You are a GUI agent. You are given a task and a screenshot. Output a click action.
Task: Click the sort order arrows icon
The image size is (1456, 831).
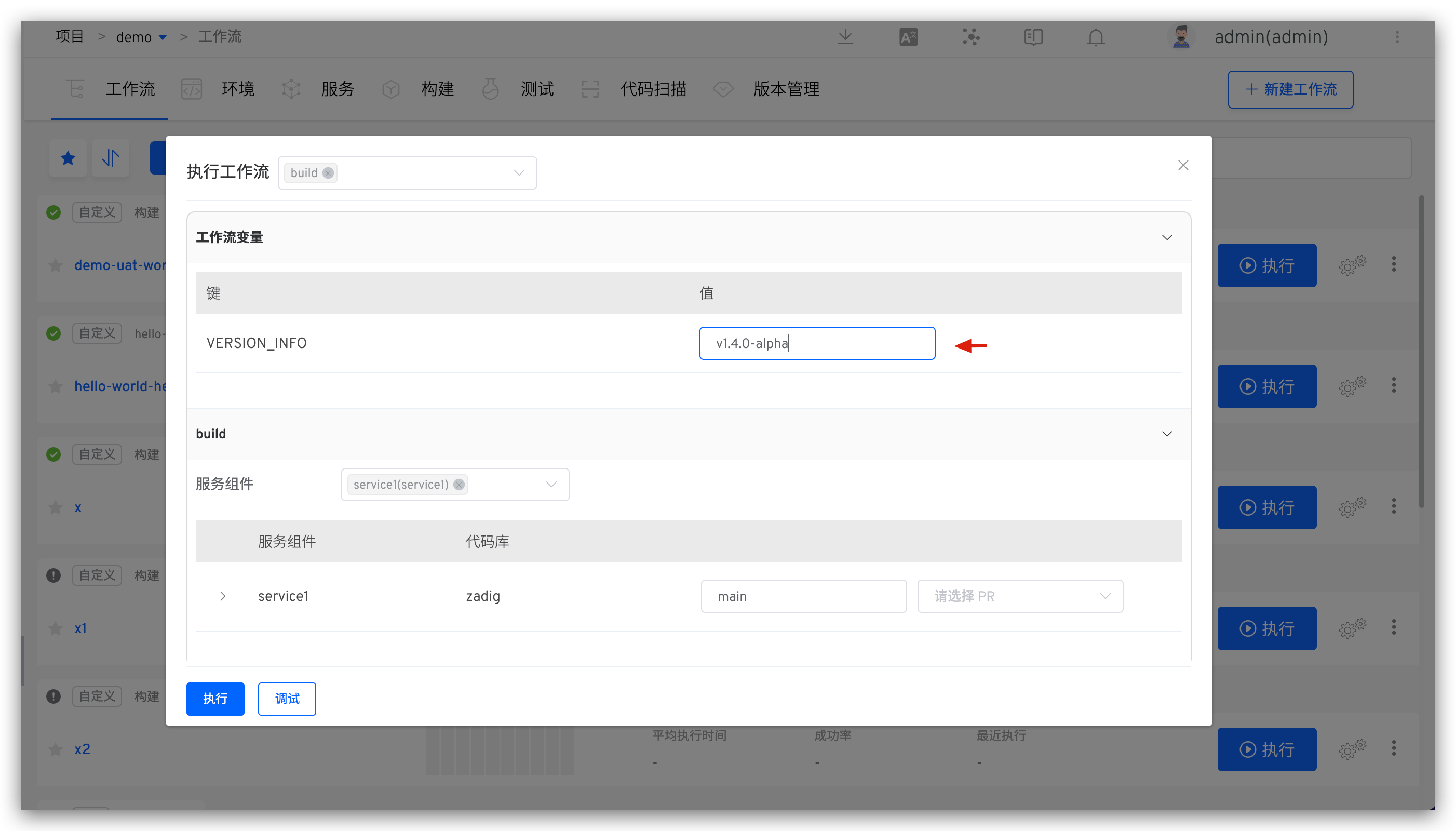pos(111,157)
